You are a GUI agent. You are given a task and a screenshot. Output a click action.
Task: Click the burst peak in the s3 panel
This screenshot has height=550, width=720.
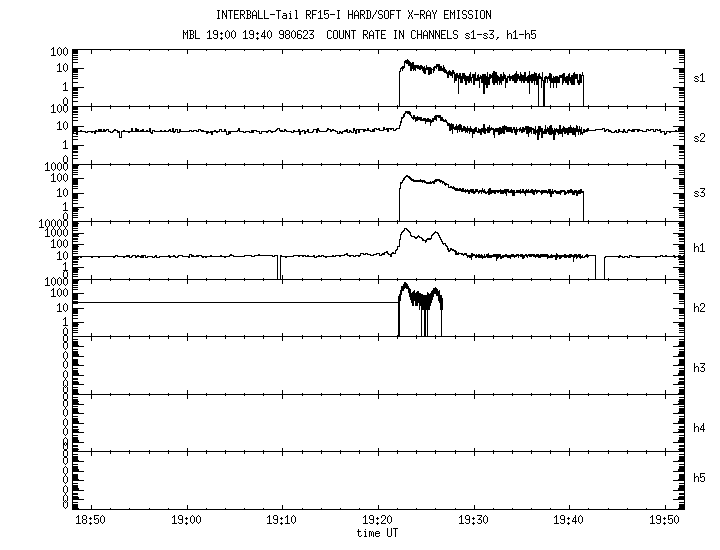(x=406, y=178)
